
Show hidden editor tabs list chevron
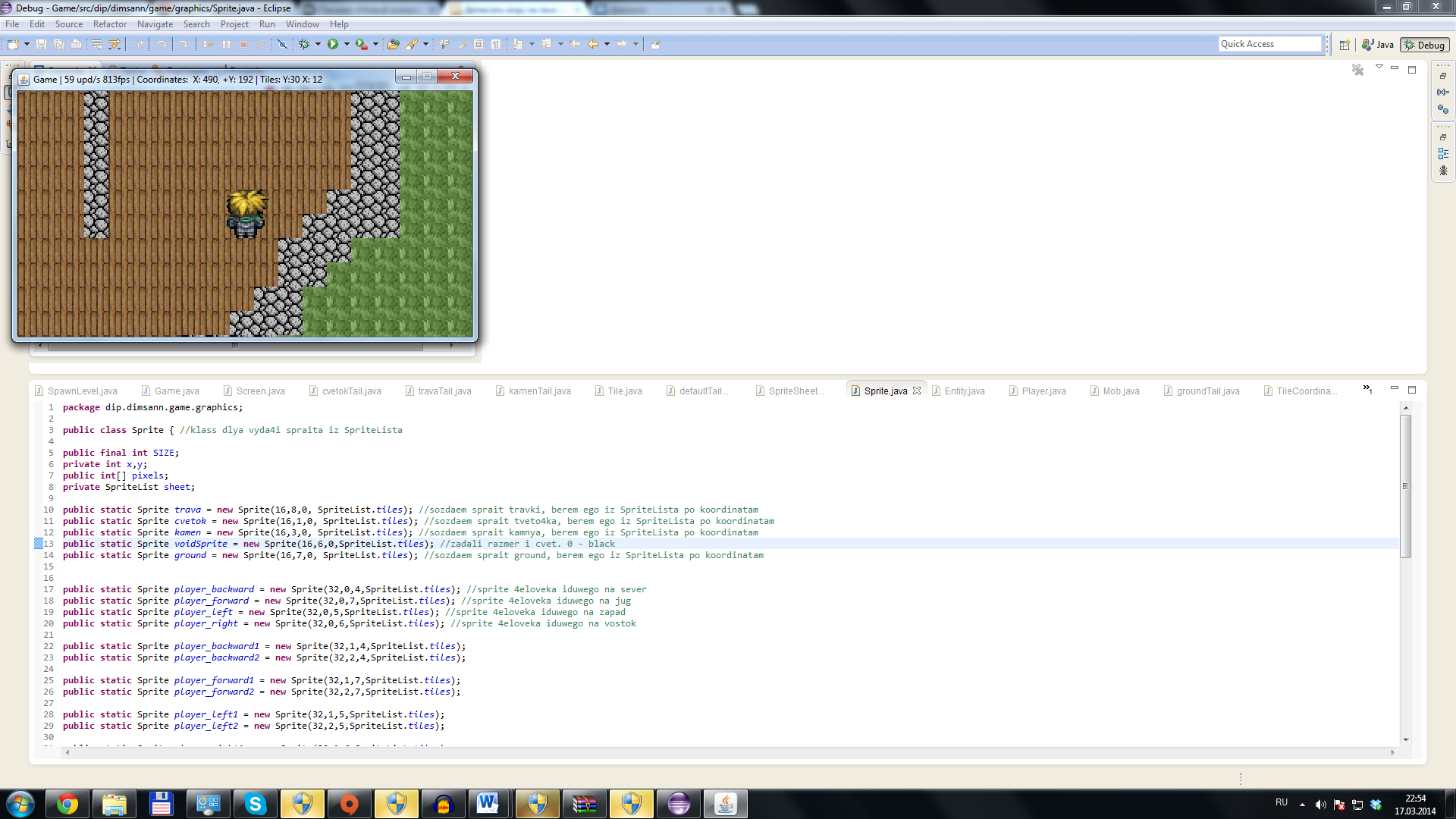(1367, 389)
